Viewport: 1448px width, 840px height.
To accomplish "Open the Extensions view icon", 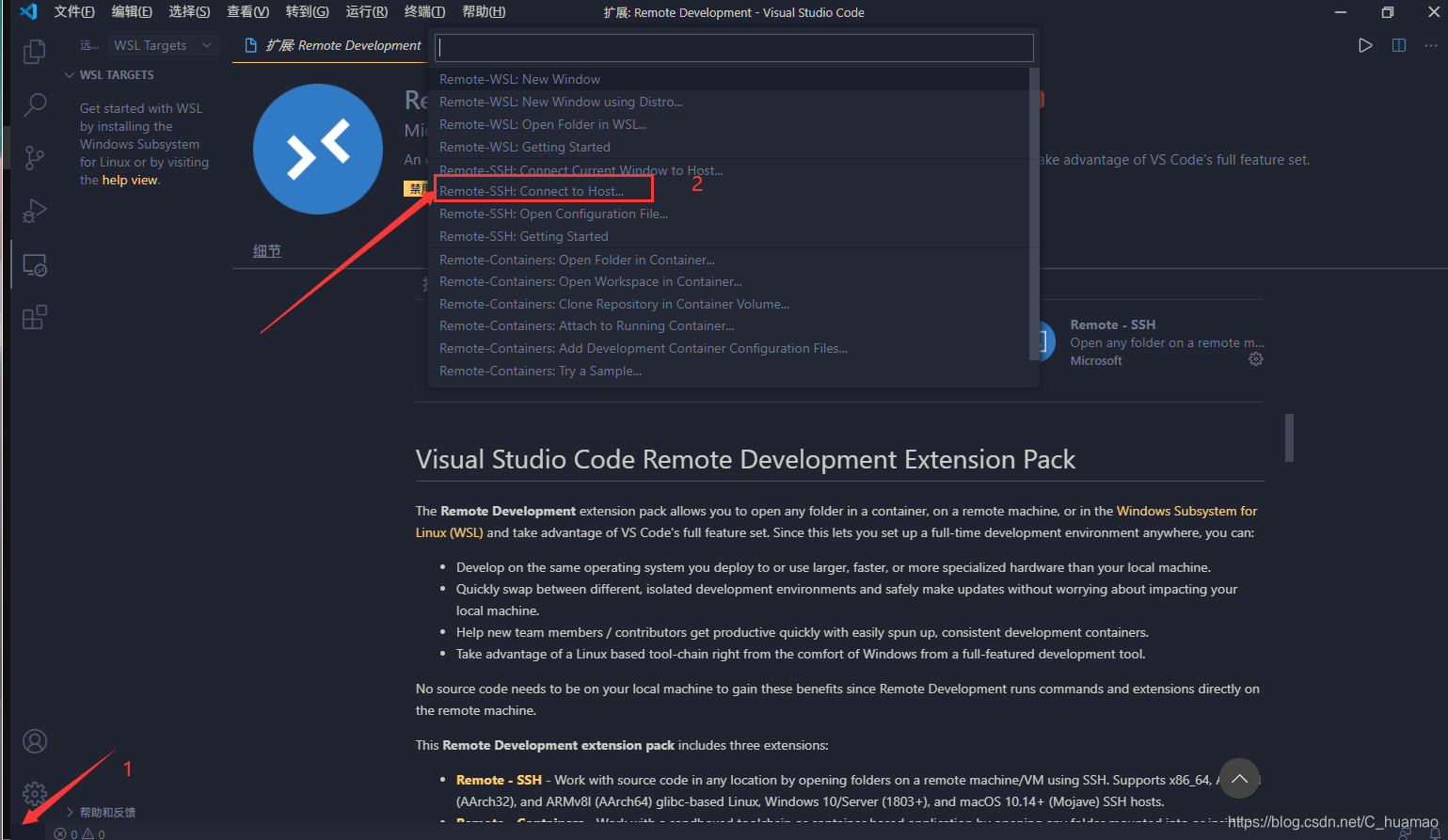I will (x=35, y=318).
